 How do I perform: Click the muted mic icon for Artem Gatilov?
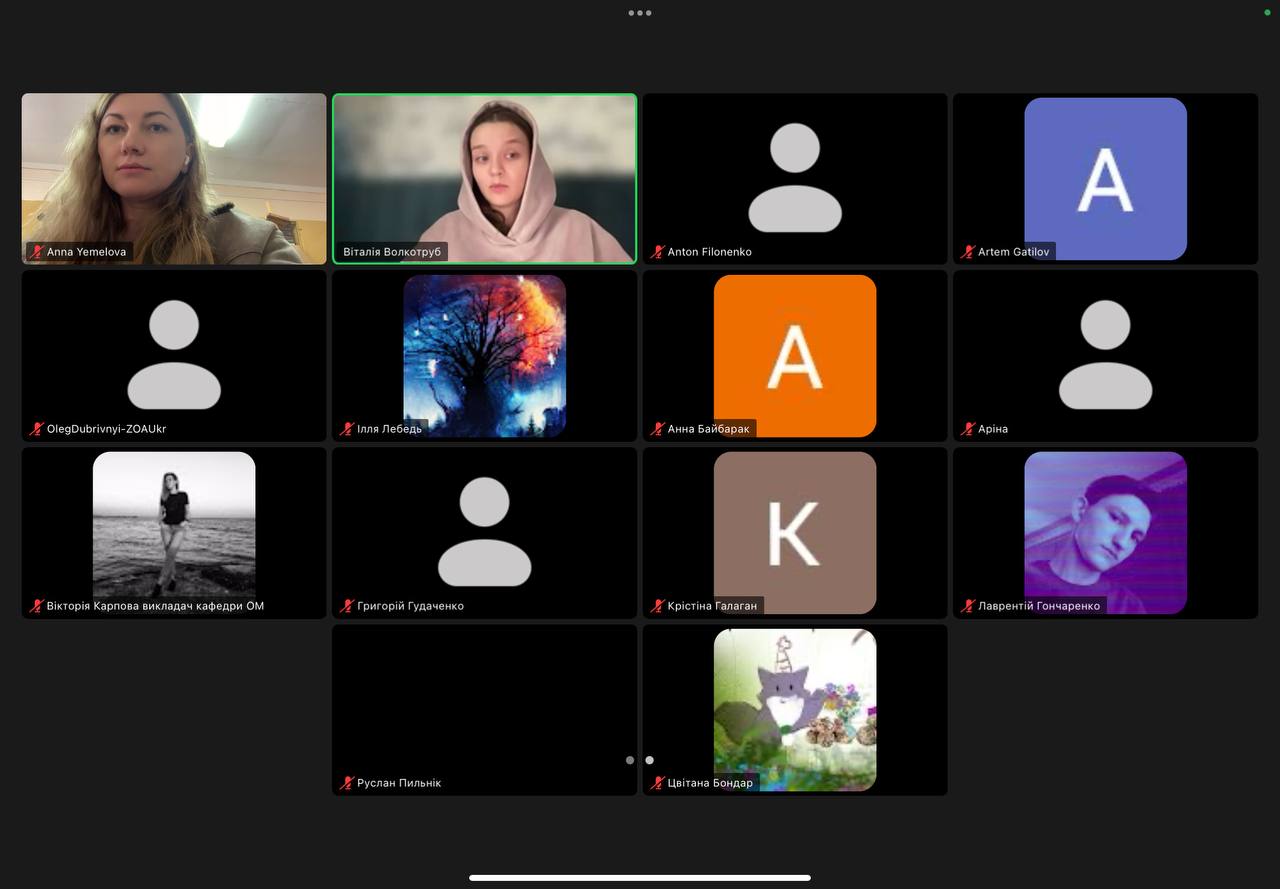[967, 252]
